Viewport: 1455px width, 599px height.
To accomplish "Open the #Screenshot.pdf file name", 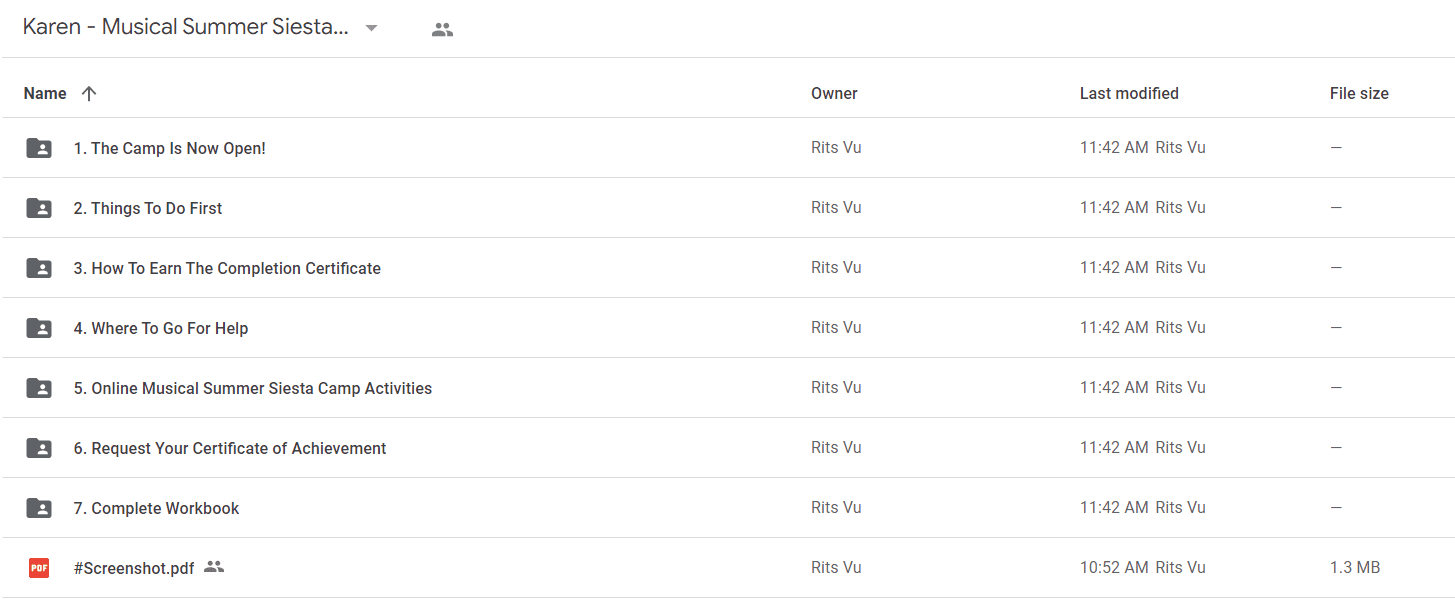I will click(x=134, y=568).
